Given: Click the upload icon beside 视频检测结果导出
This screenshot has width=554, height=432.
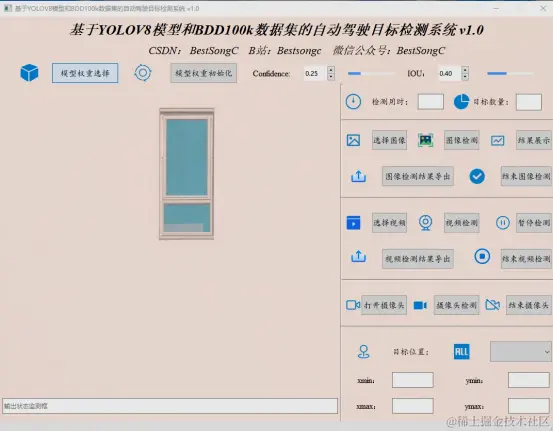Looking at the screenshot, I should [x=358, y=256].
